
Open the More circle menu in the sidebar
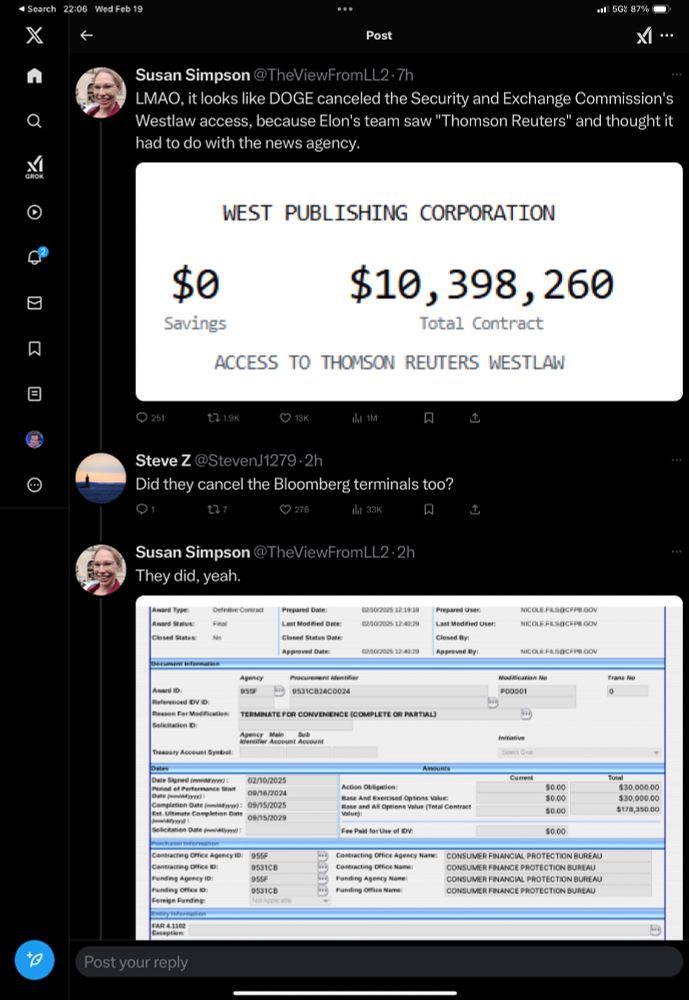tap(34, 485)
